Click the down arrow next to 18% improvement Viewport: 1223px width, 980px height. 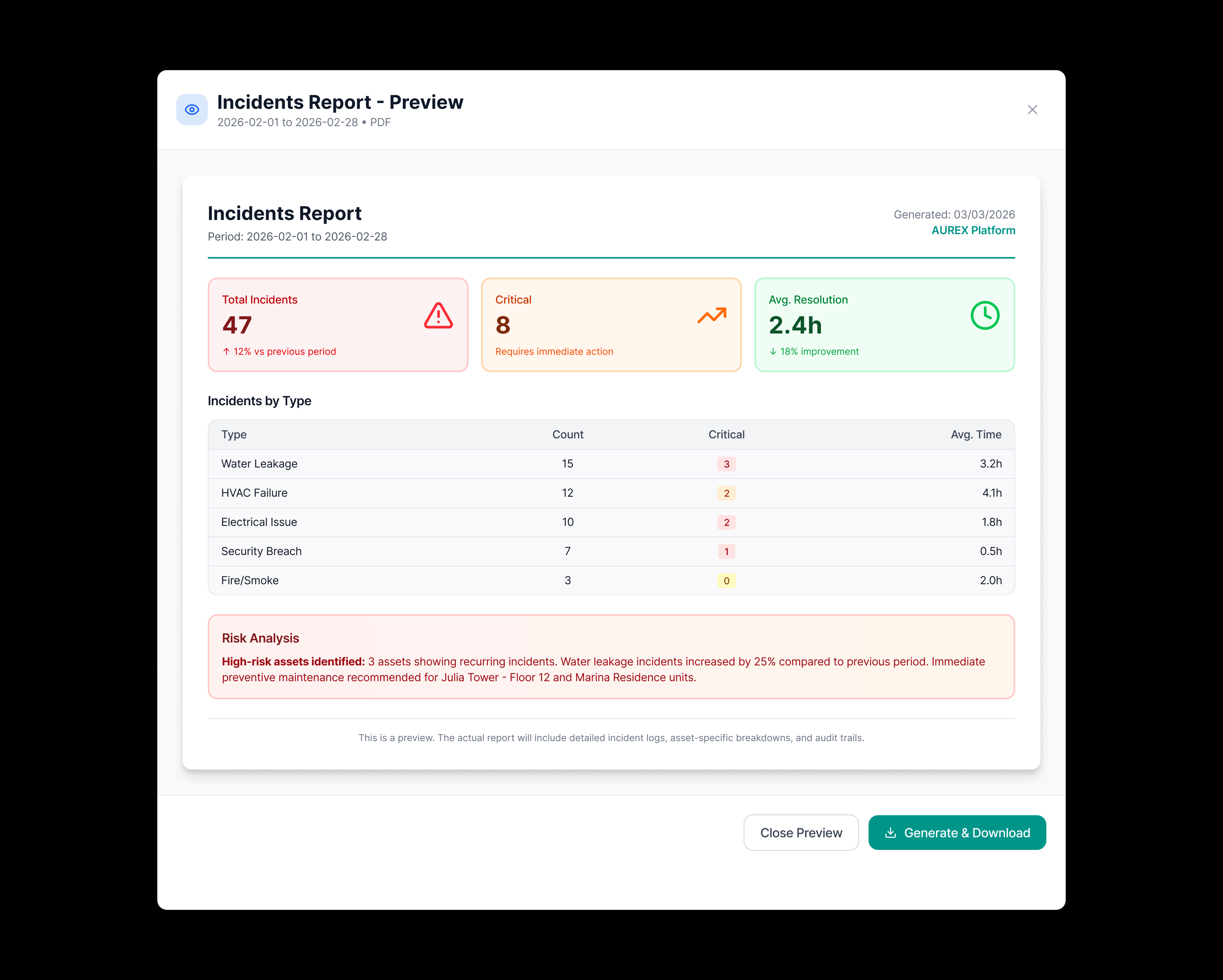coord(773,351)
